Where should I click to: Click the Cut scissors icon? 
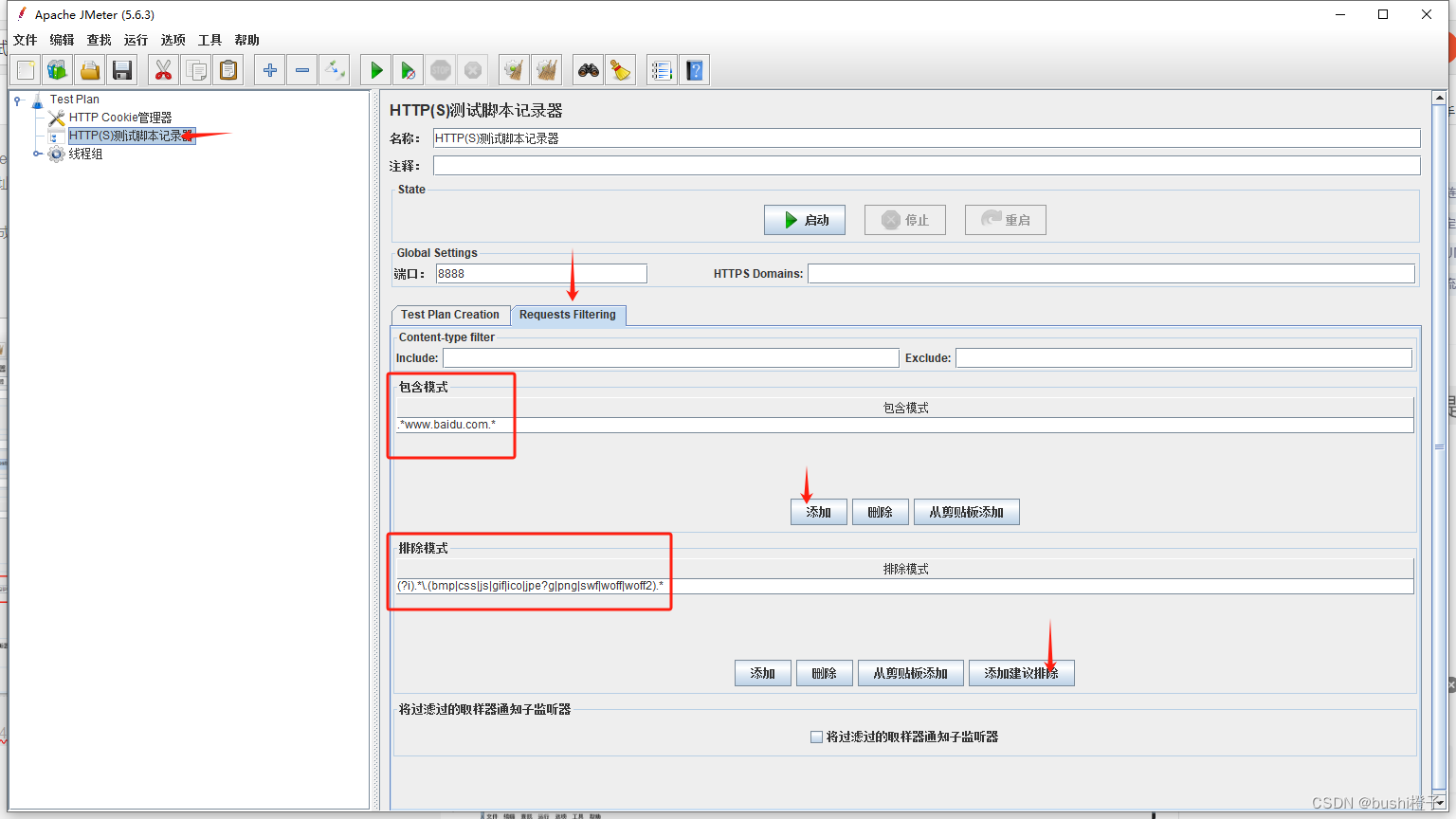point(164,70)
